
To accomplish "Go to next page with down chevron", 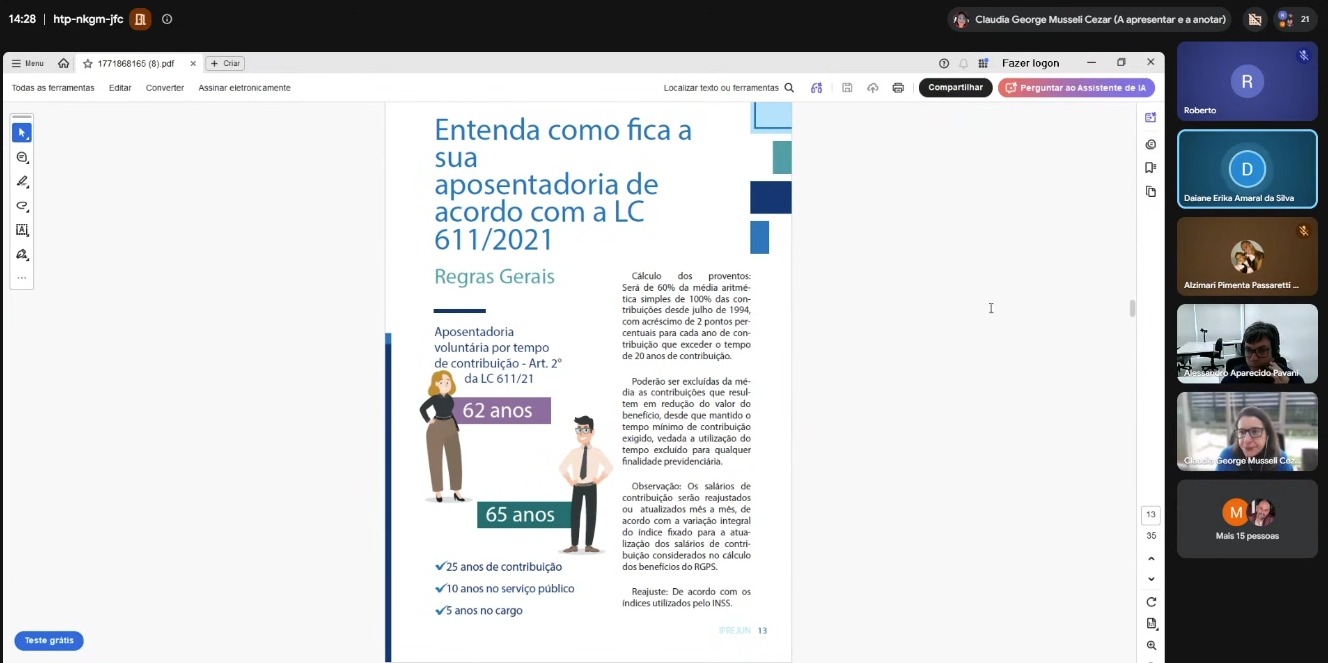I will tap(1151, 580).
